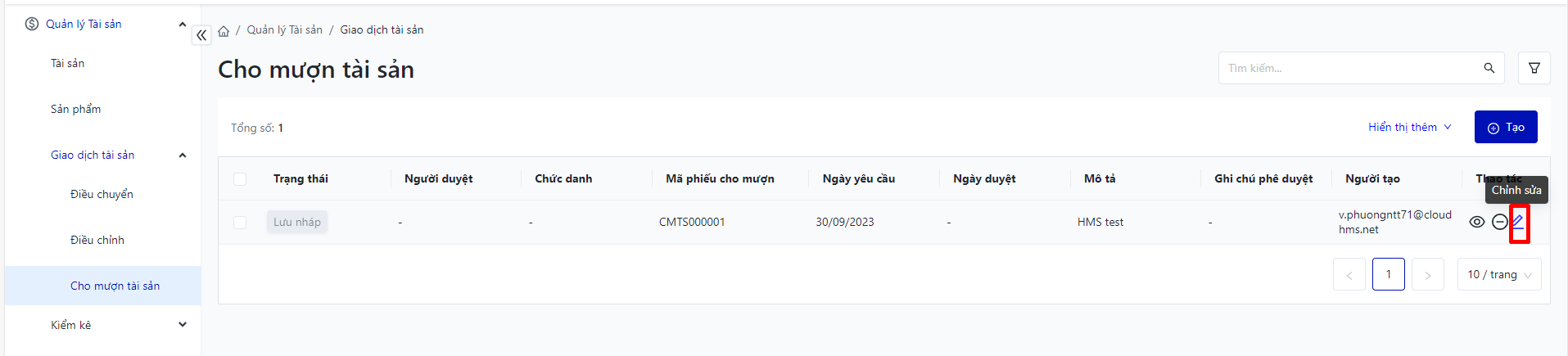Screen dimensions: 1568x356
Task: Go to Quản lý Tài sản breadcrumb link
Action: [284, 30]
